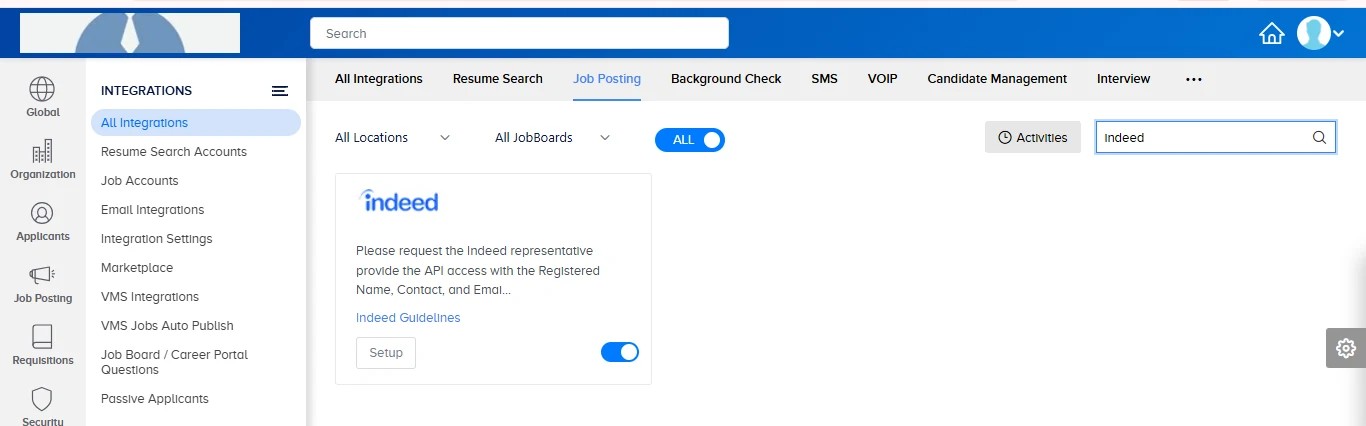The width and height of the screenshot is (1366, 426).
Task: Click the Indeed card description text
Action: pos(478,271)
